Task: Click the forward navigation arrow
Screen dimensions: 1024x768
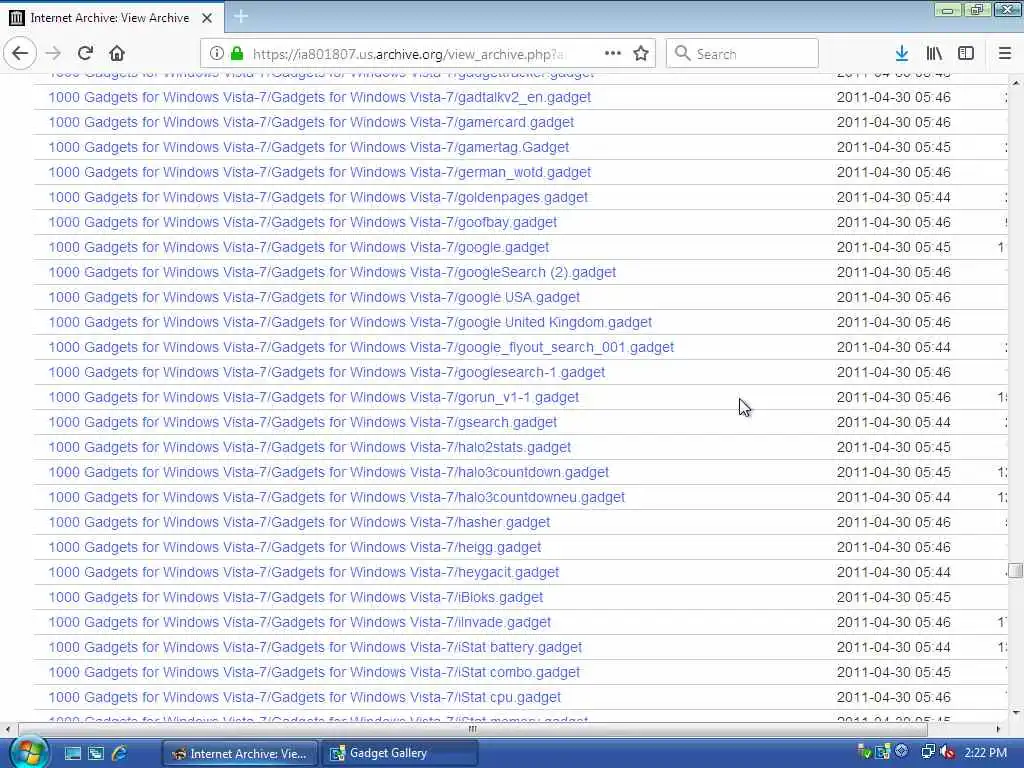Action: (54, 54)
